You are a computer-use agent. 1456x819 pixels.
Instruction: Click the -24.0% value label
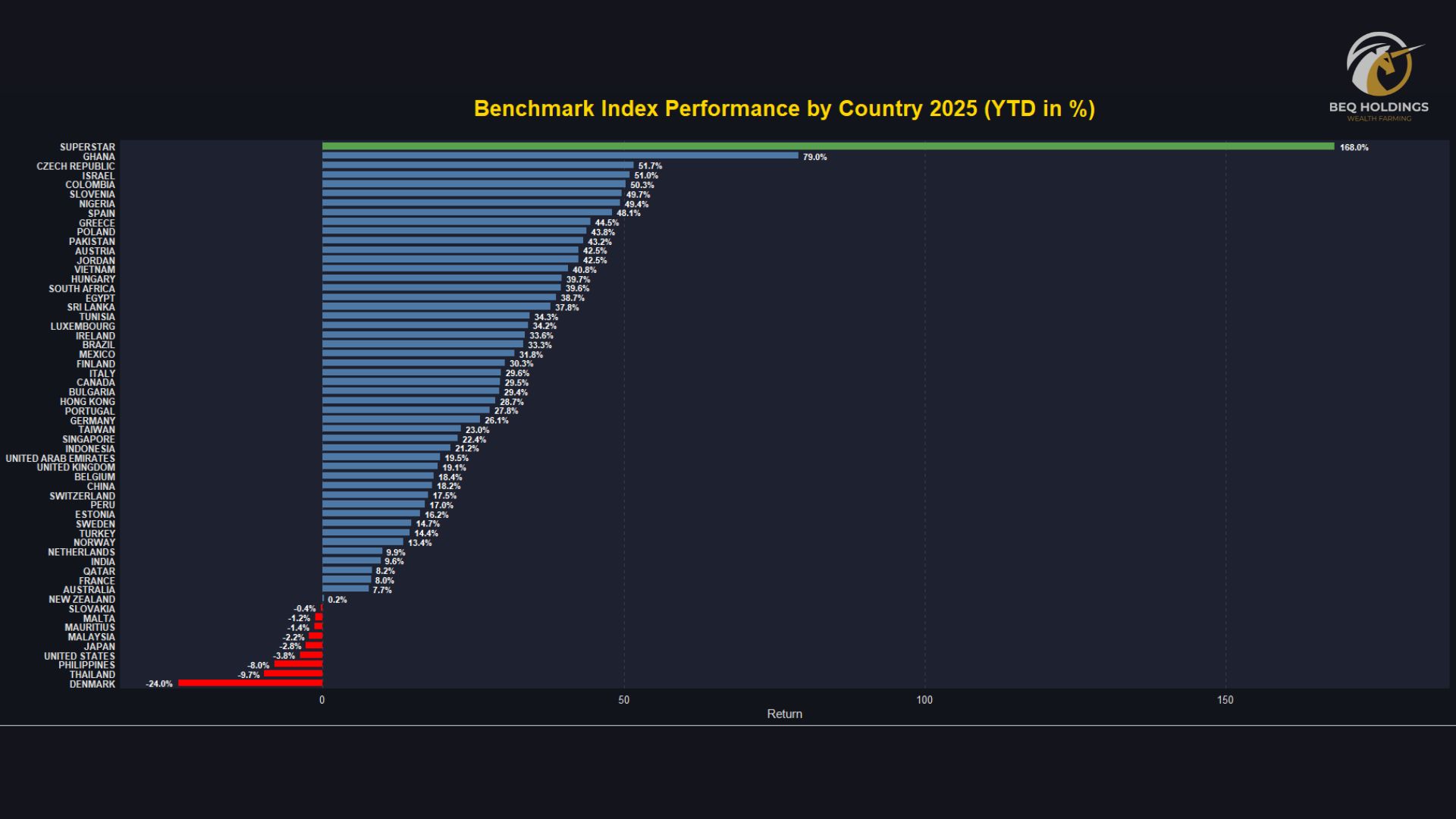pos(159,684)
